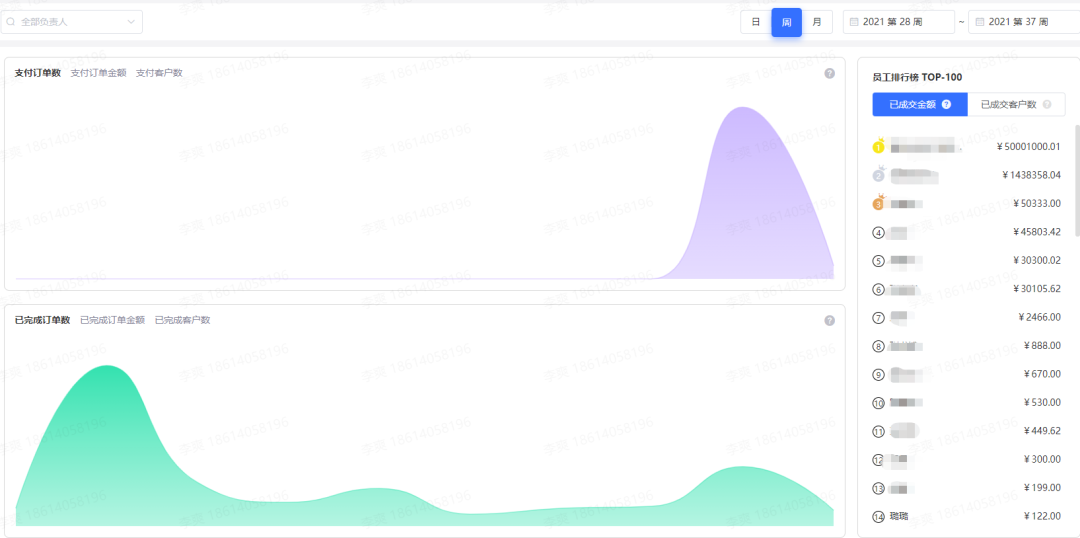Viewport: 1080px width, 538px height.
Task: Show ranking by 已成交客户数
Action: pyautogui.click(x=1016, y=105)
